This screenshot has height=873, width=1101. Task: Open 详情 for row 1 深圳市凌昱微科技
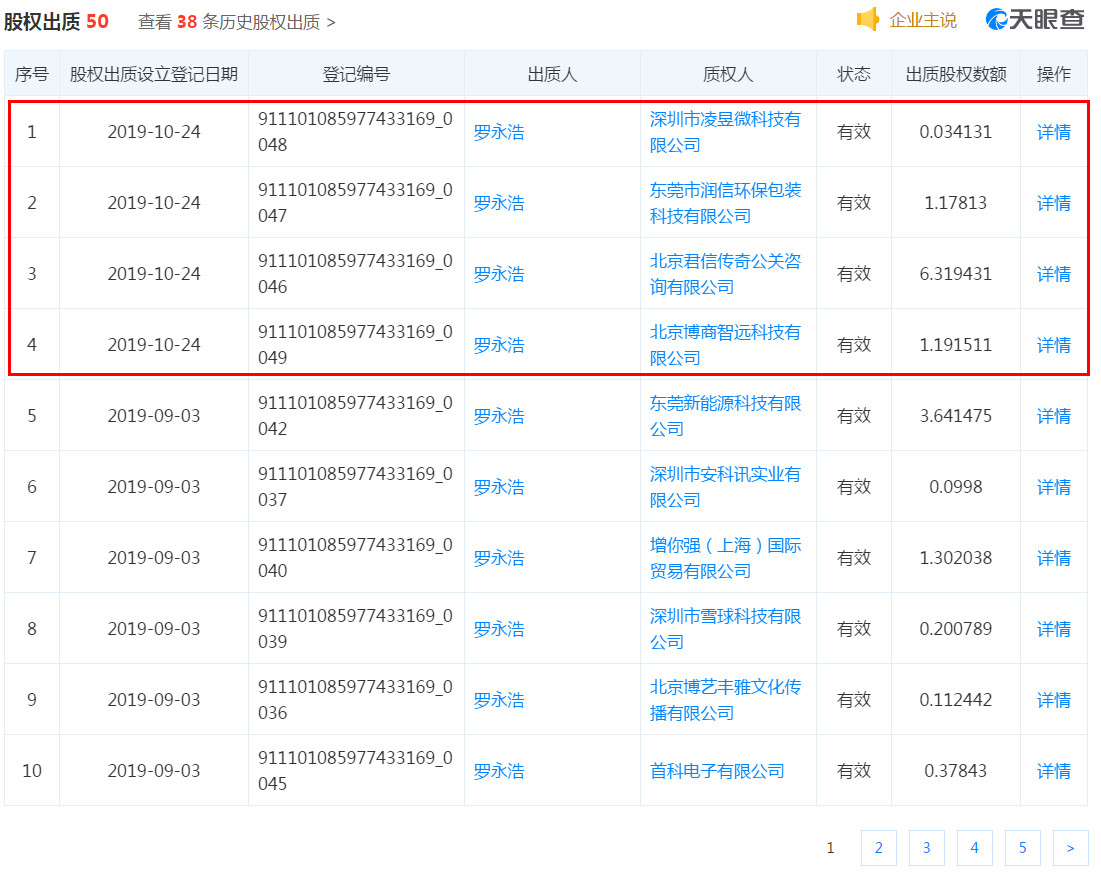coord(1053,132)
